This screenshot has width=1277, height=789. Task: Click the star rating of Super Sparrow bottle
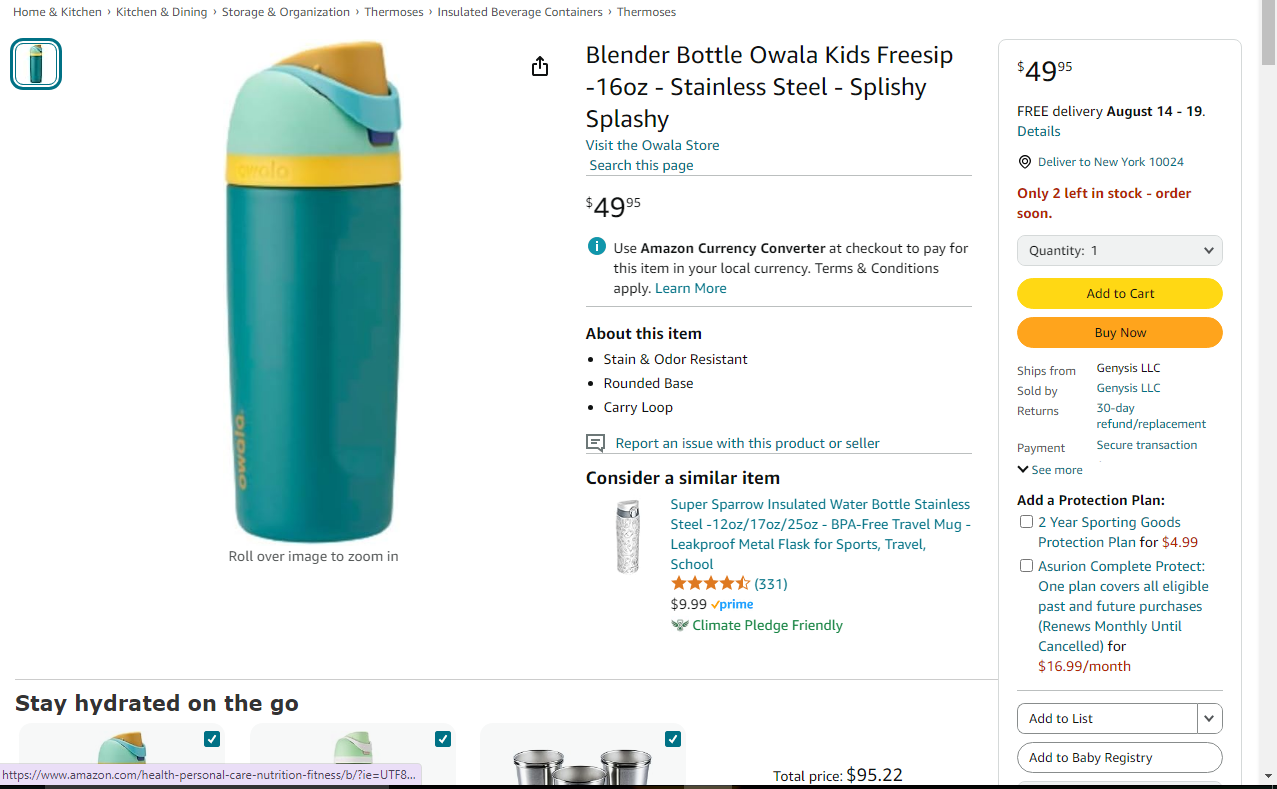point(710,584)
